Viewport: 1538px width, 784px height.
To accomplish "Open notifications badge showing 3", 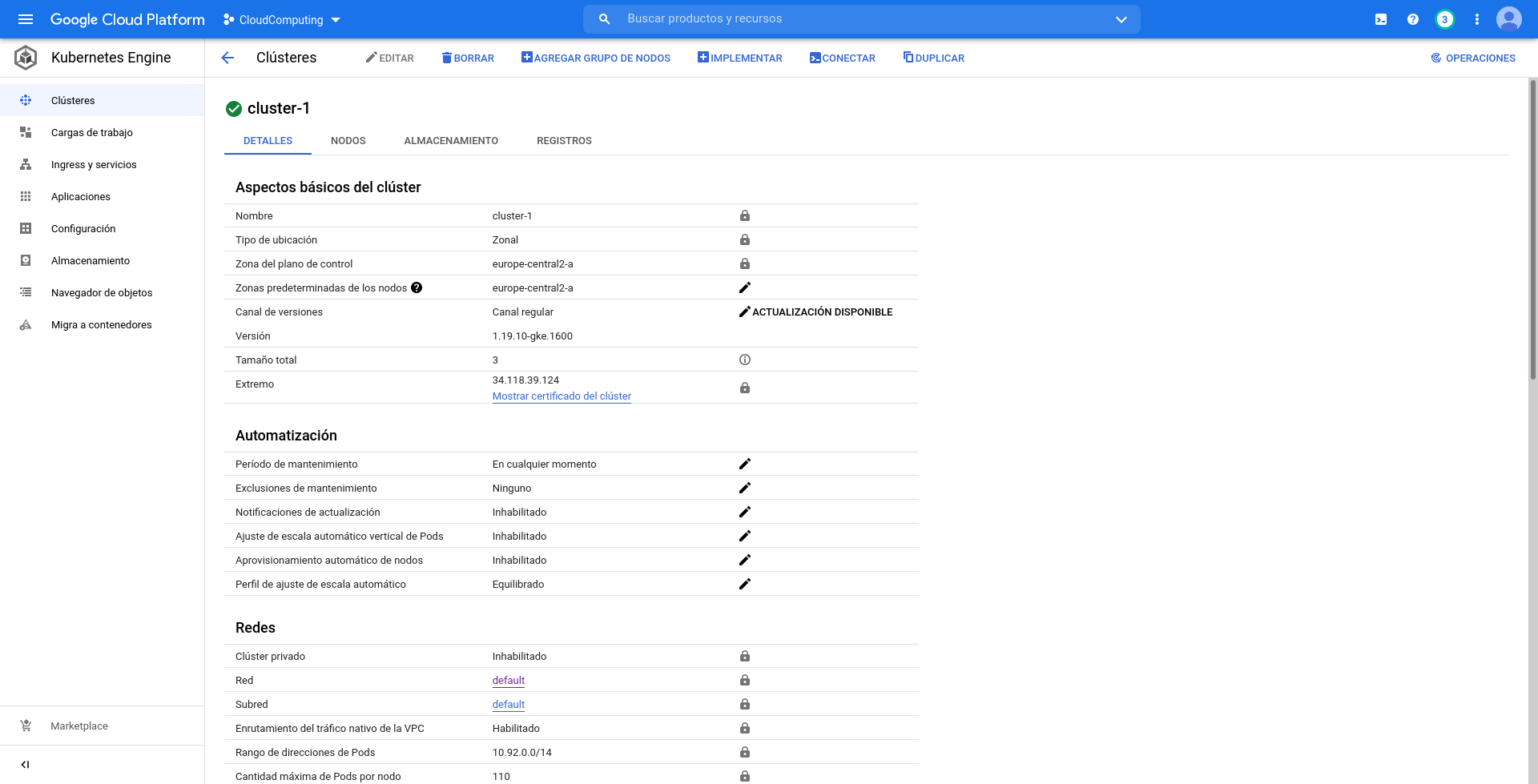I will (1444, 20).
